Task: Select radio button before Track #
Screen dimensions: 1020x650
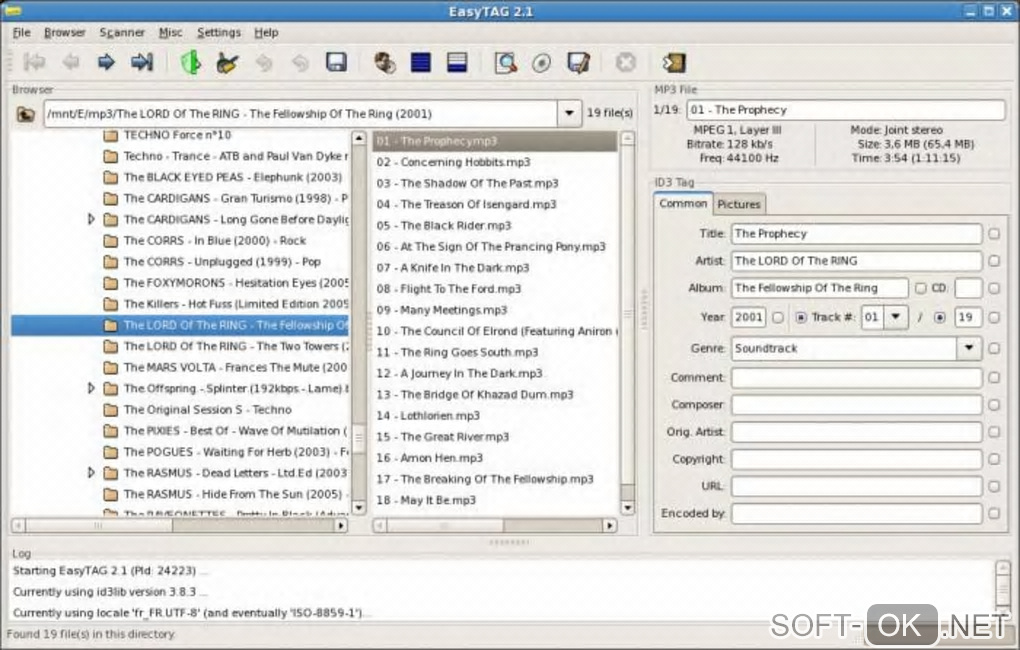Action: coord(801,318)
